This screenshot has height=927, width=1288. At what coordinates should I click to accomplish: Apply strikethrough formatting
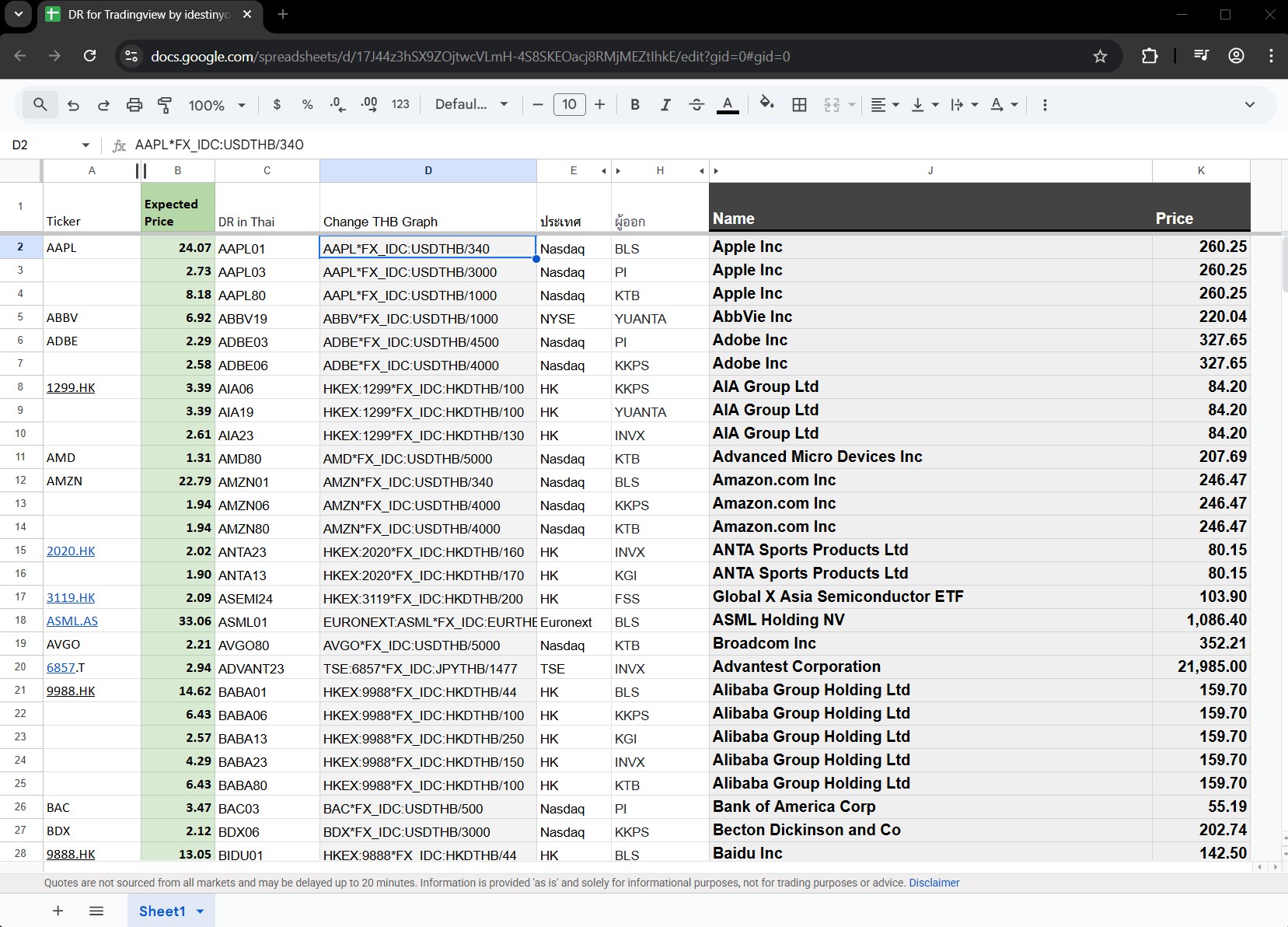click(696, 105)
